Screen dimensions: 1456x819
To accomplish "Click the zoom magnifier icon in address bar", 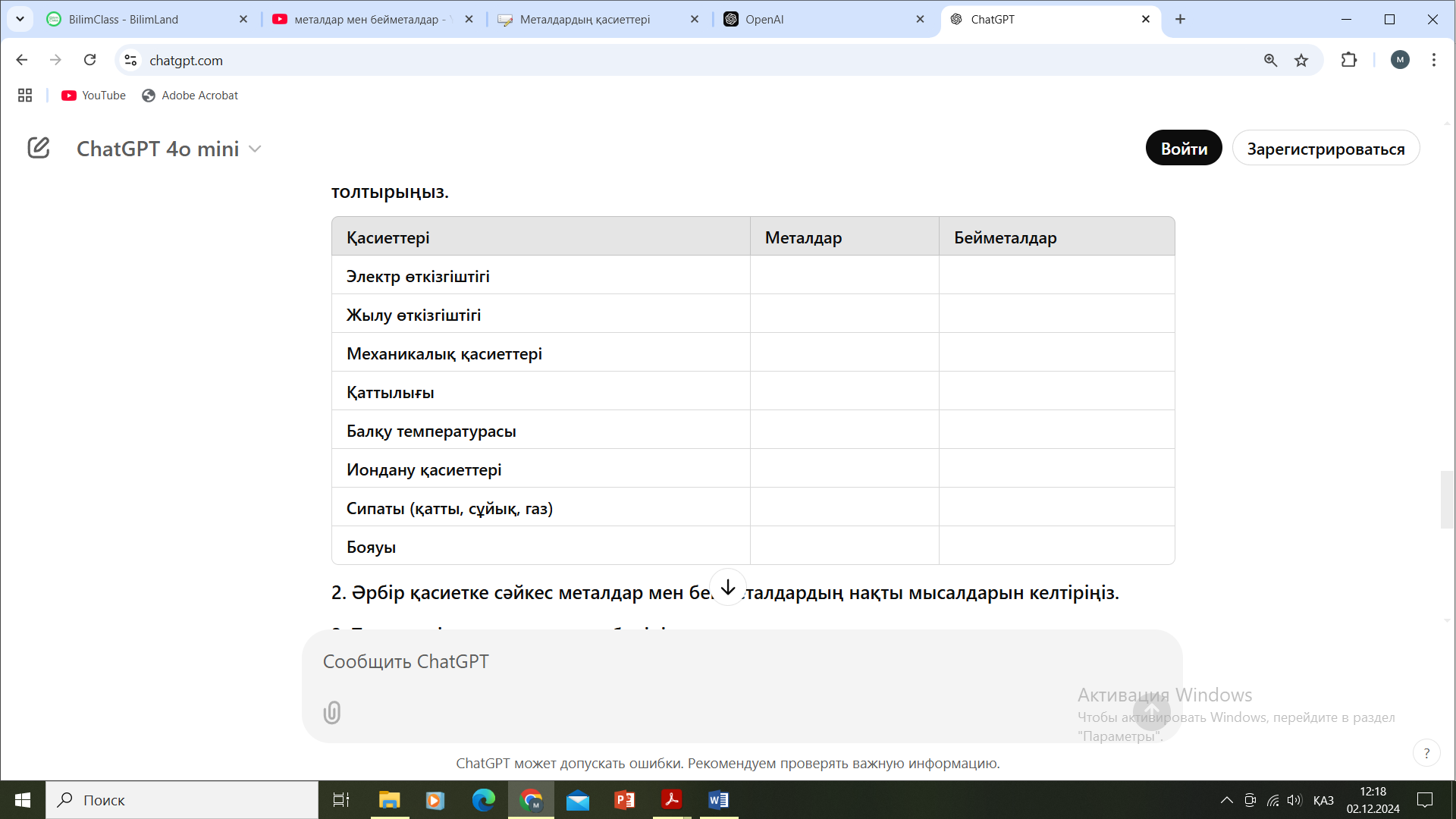I will 1270,61.
